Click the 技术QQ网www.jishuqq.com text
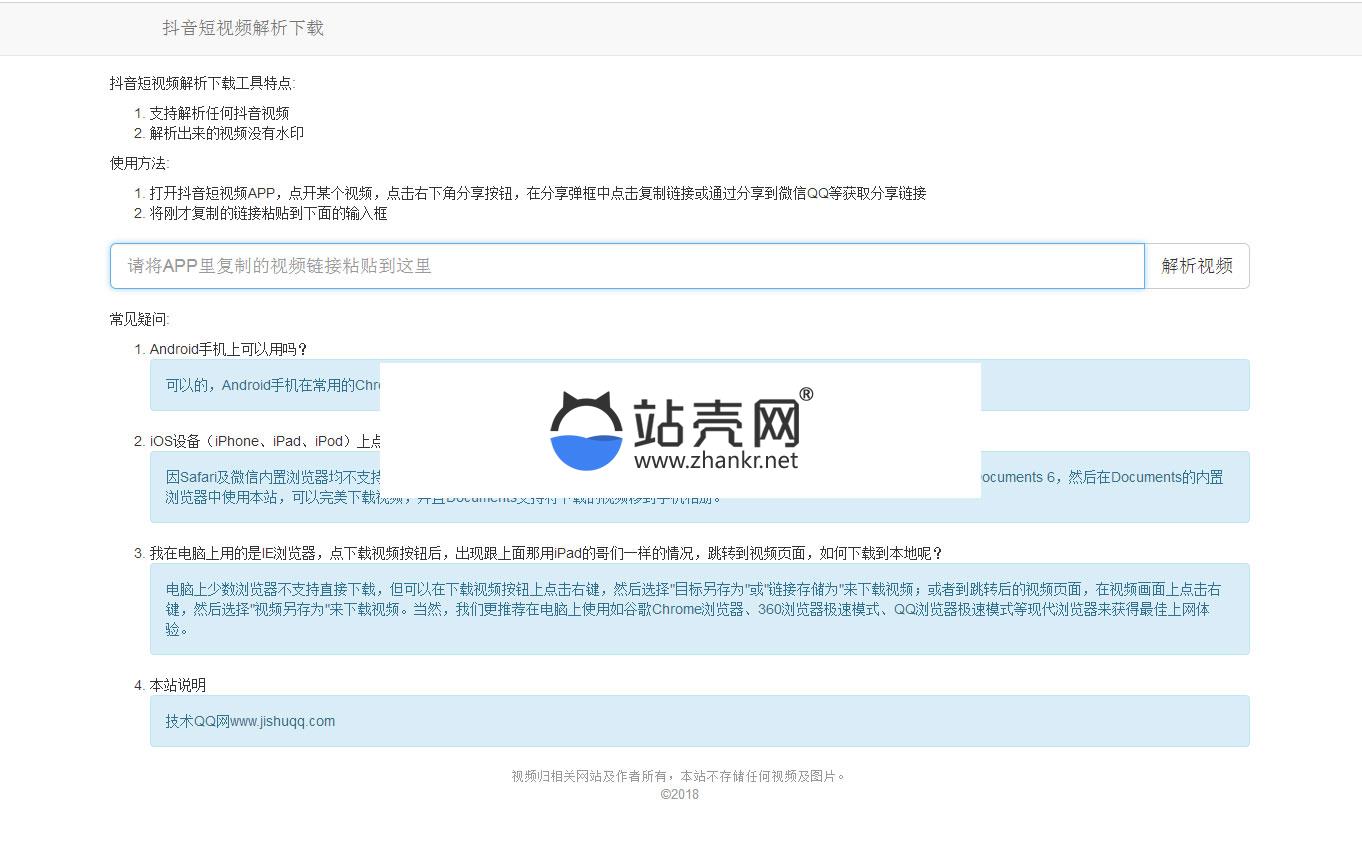The image size is (1362, 862). point(250,721)
